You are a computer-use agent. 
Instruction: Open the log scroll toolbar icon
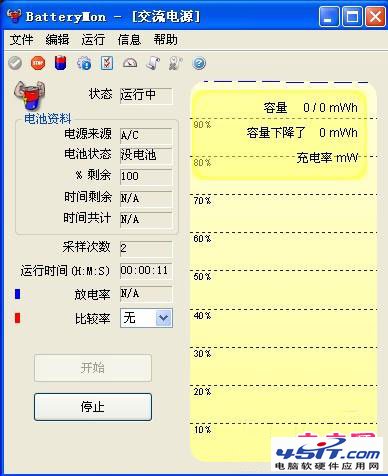click(x=153, y=63)
